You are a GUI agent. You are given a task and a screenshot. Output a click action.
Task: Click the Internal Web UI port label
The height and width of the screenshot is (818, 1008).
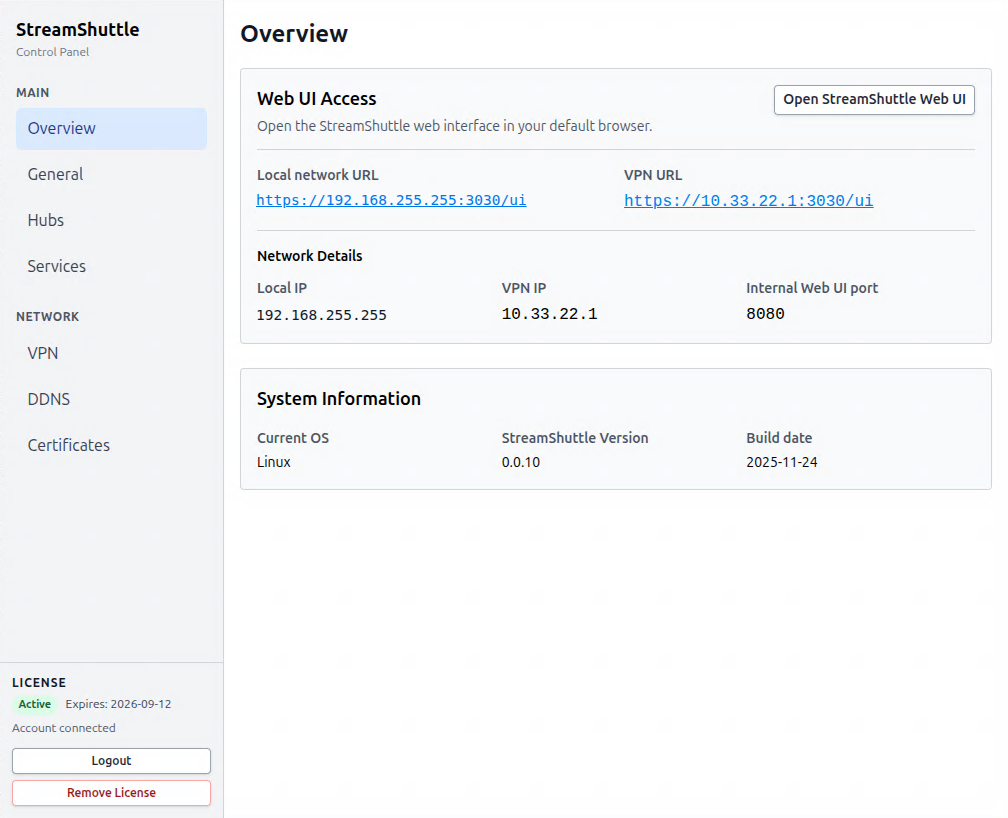coord(812,288)
